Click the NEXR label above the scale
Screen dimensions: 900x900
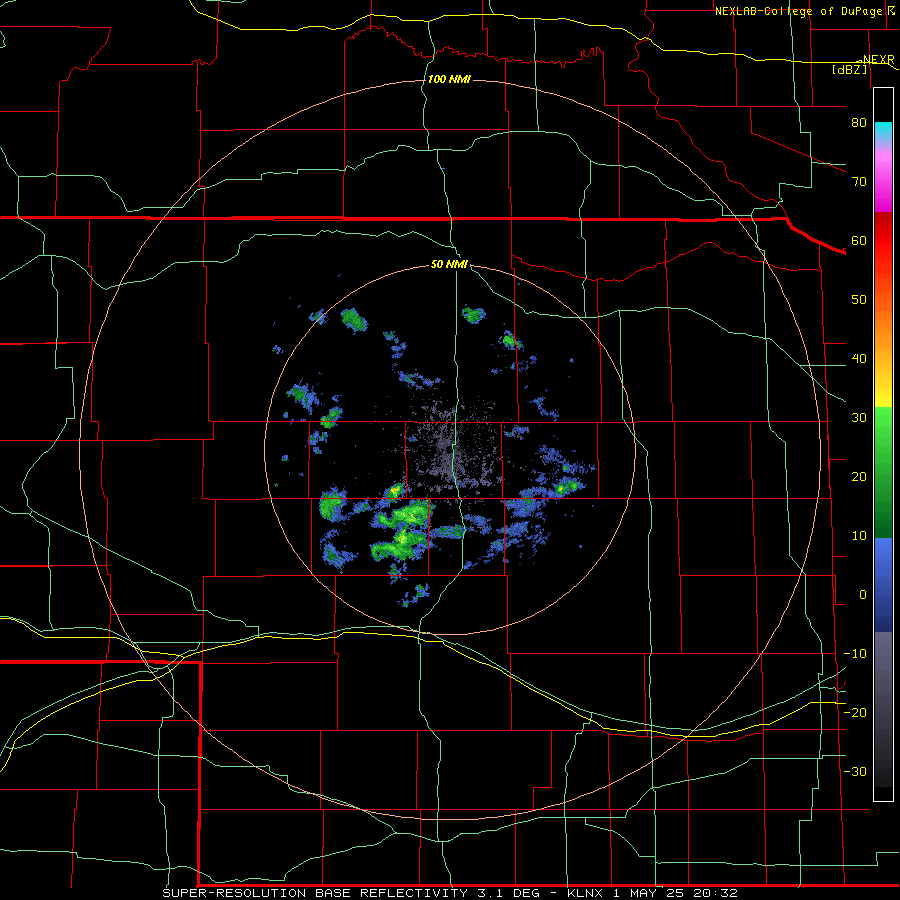[878, 60]
